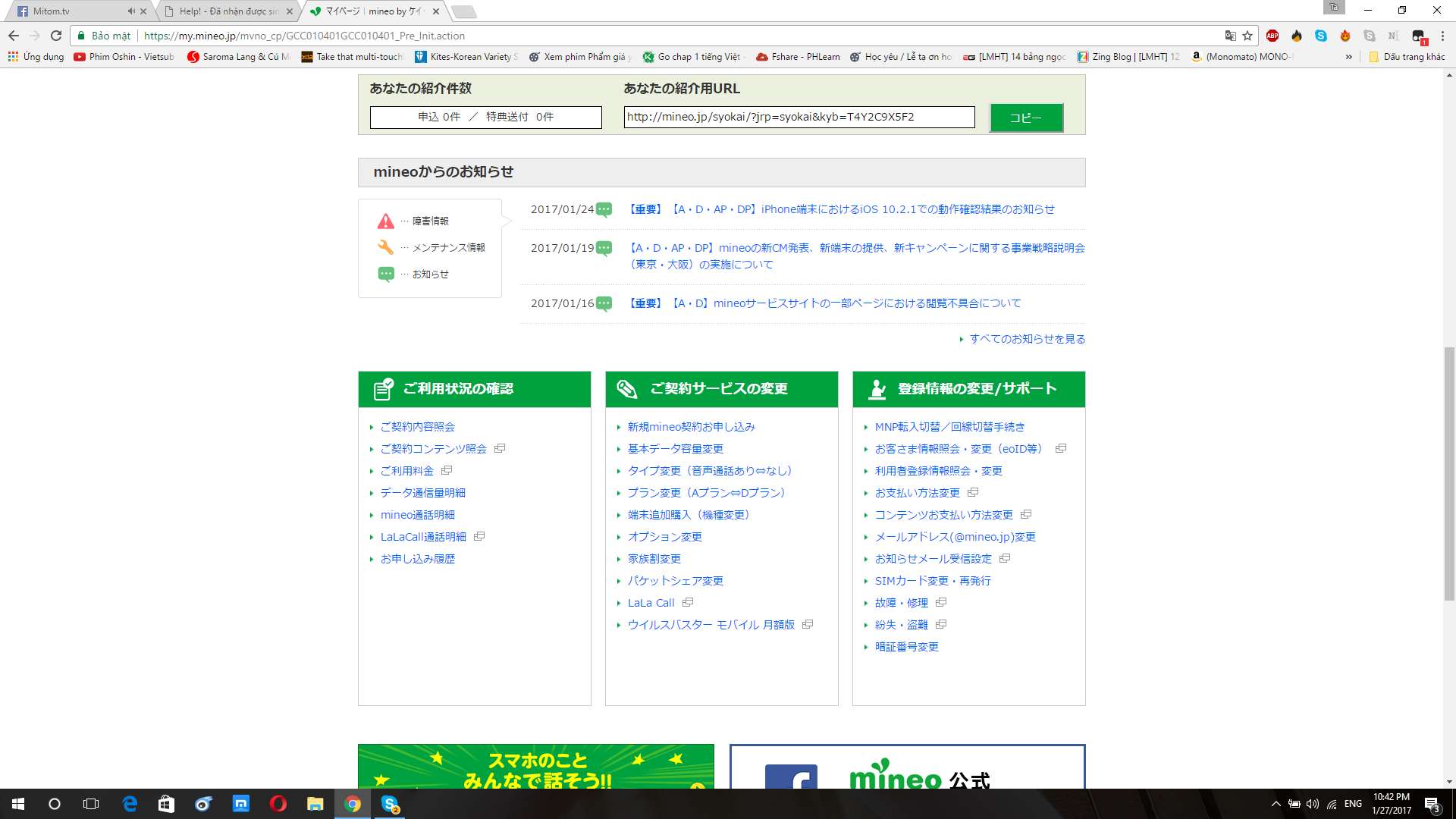Open the Google Translate icon in address bar
The width and height of the screenshot is (1456, 819).
[x=1230, y=36]
